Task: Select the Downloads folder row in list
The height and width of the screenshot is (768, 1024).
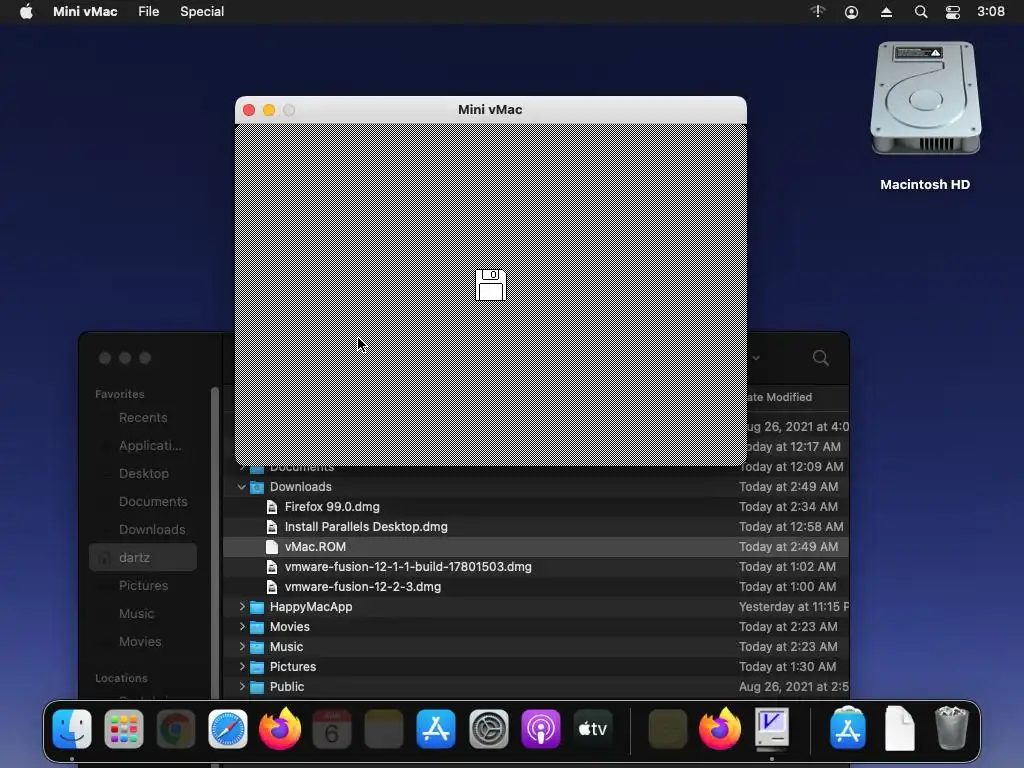Action: (x=536, y=487)
